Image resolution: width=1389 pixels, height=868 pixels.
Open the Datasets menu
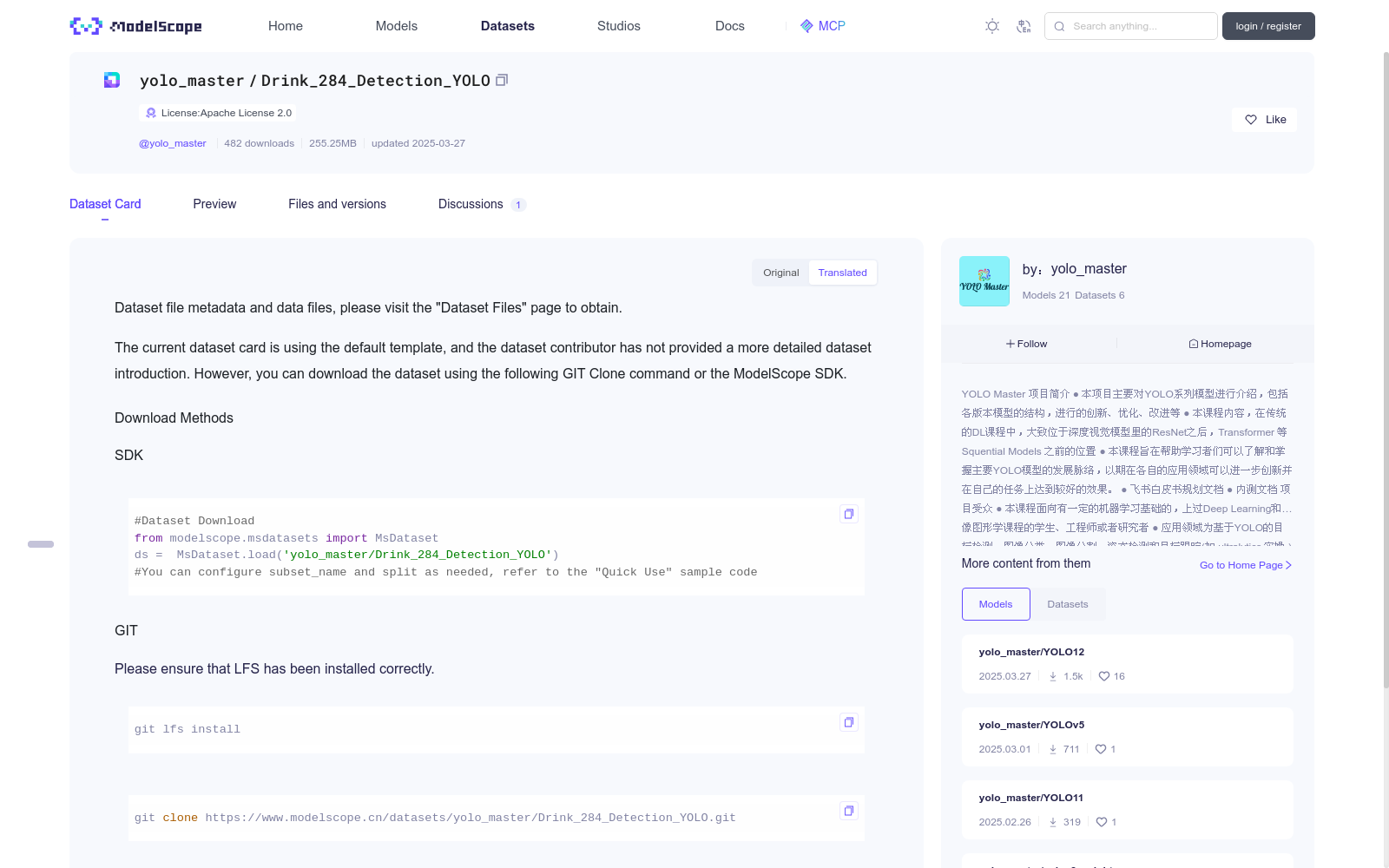point(508,26)
